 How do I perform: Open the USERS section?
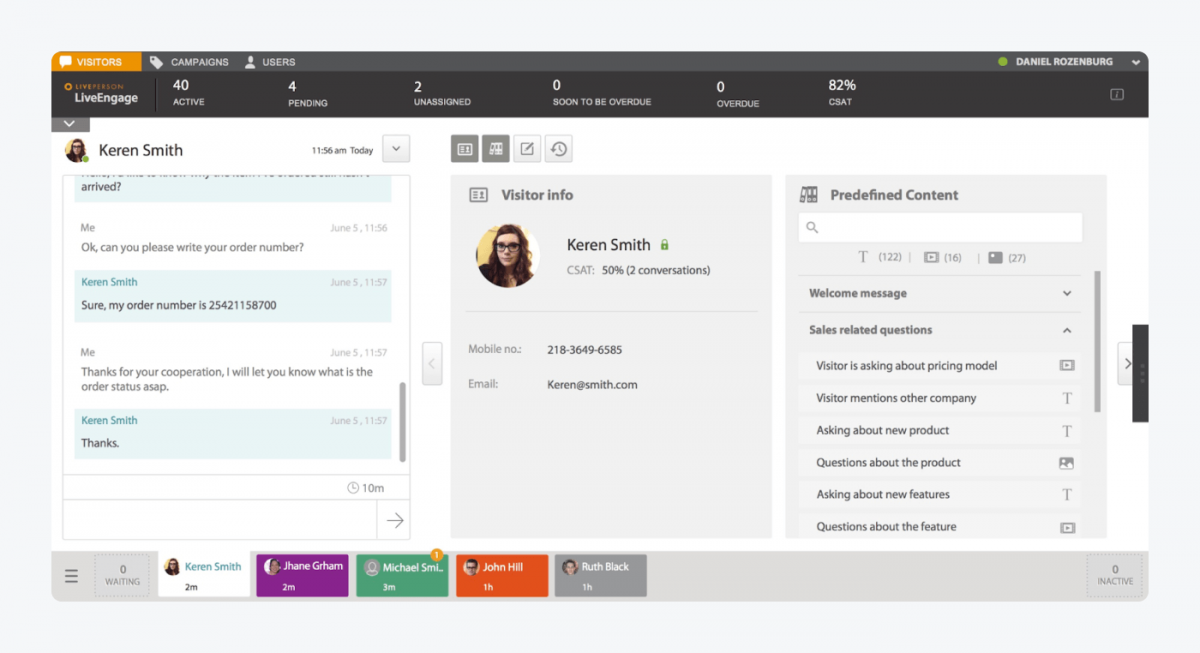pyautogui.click(x=268, y=61)
